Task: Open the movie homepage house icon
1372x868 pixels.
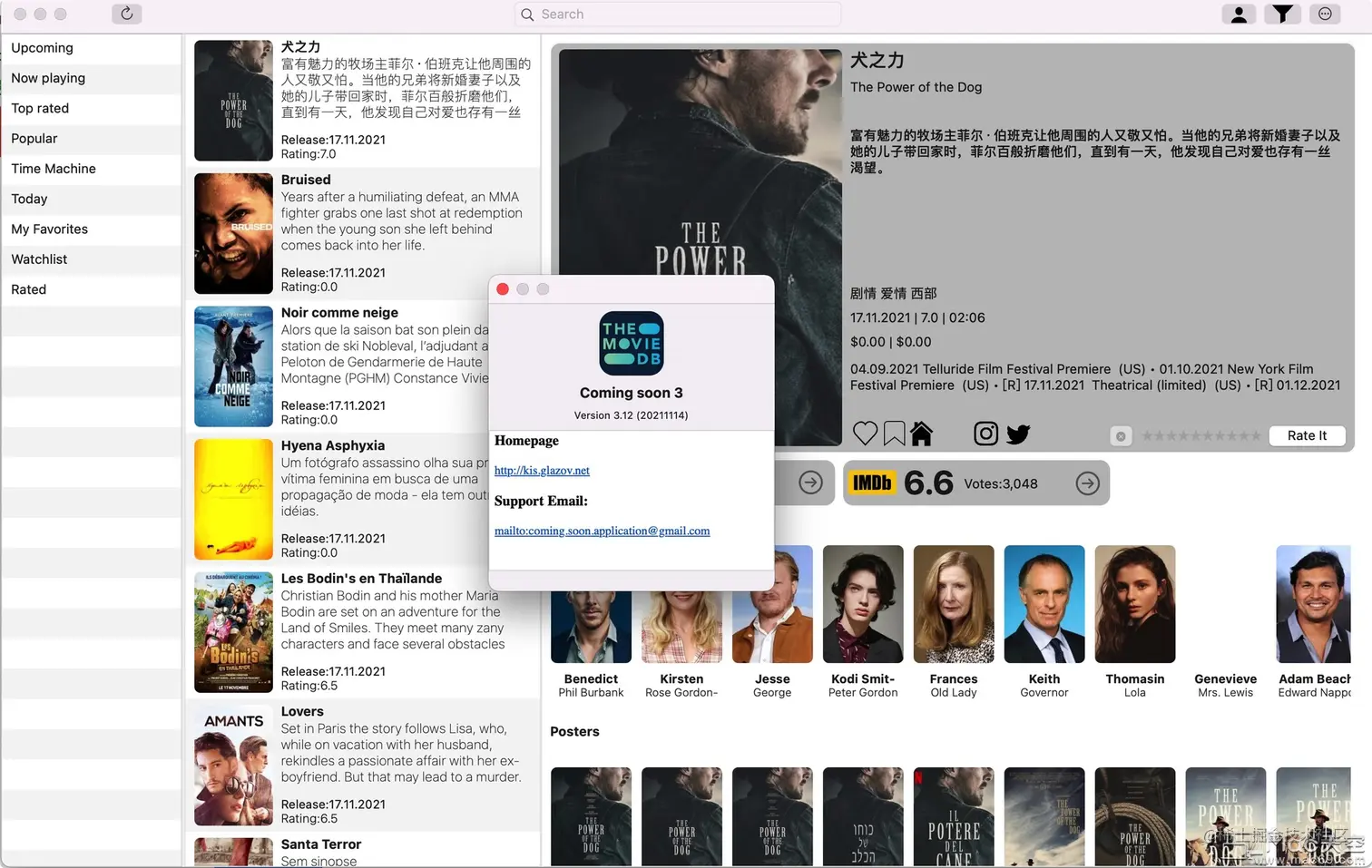Action: point(922,434)
